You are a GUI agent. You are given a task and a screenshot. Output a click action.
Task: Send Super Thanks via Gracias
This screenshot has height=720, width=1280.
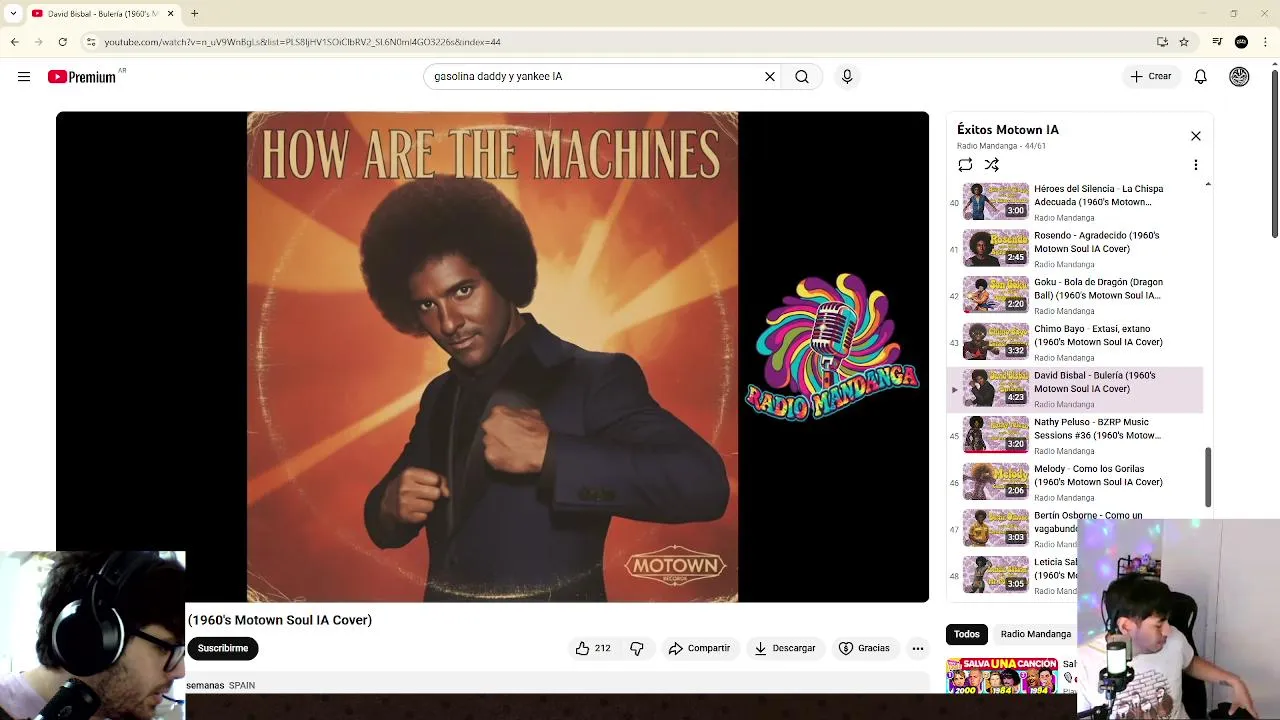pos(864,648)
